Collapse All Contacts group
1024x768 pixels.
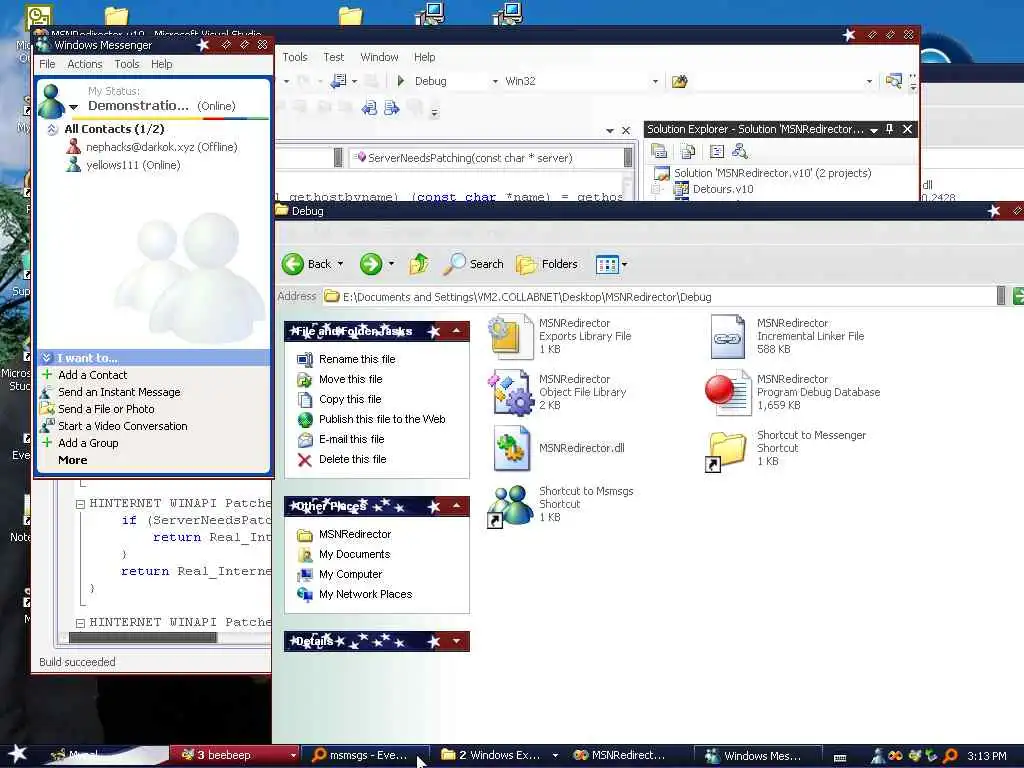[52, 129]
